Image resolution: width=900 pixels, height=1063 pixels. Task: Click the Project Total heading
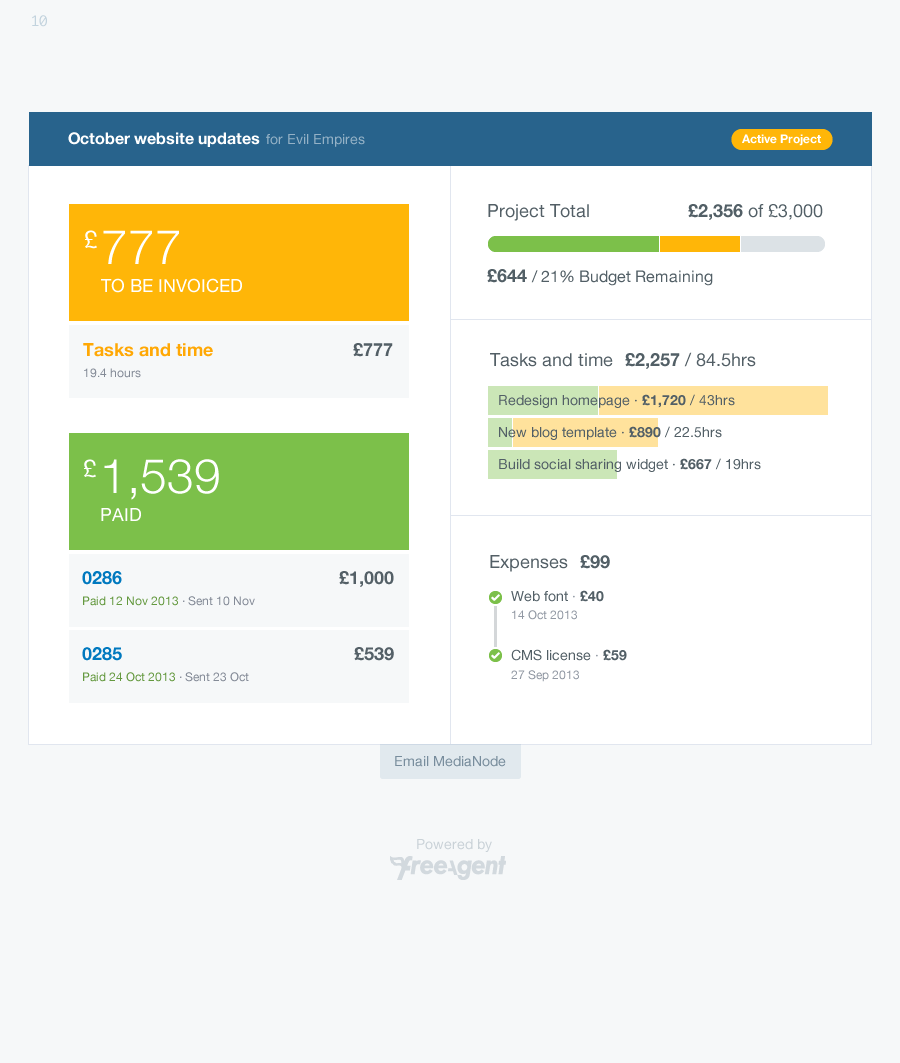click(538, 211)
